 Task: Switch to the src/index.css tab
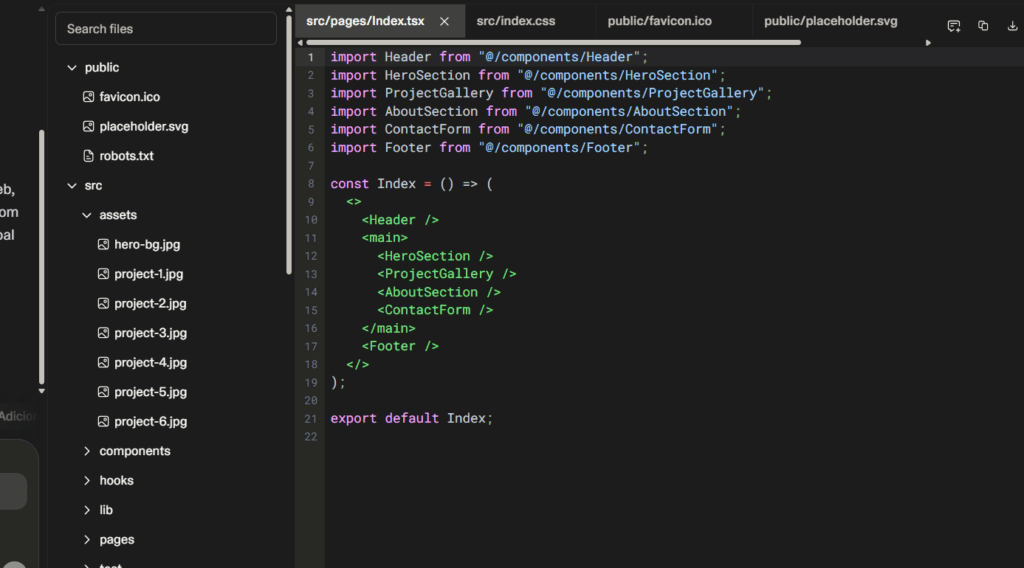[515, 21]
